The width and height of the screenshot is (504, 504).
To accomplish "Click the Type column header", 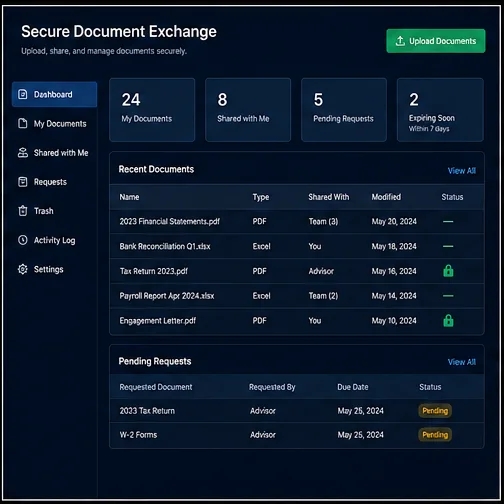I will tap(261, 197).
